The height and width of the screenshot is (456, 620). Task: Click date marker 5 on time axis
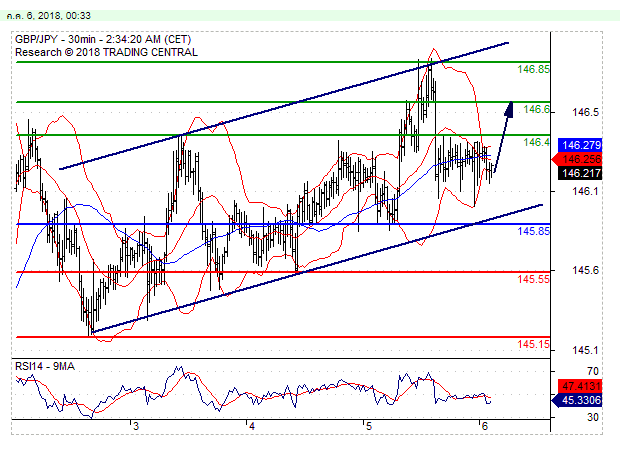[368, 426]
